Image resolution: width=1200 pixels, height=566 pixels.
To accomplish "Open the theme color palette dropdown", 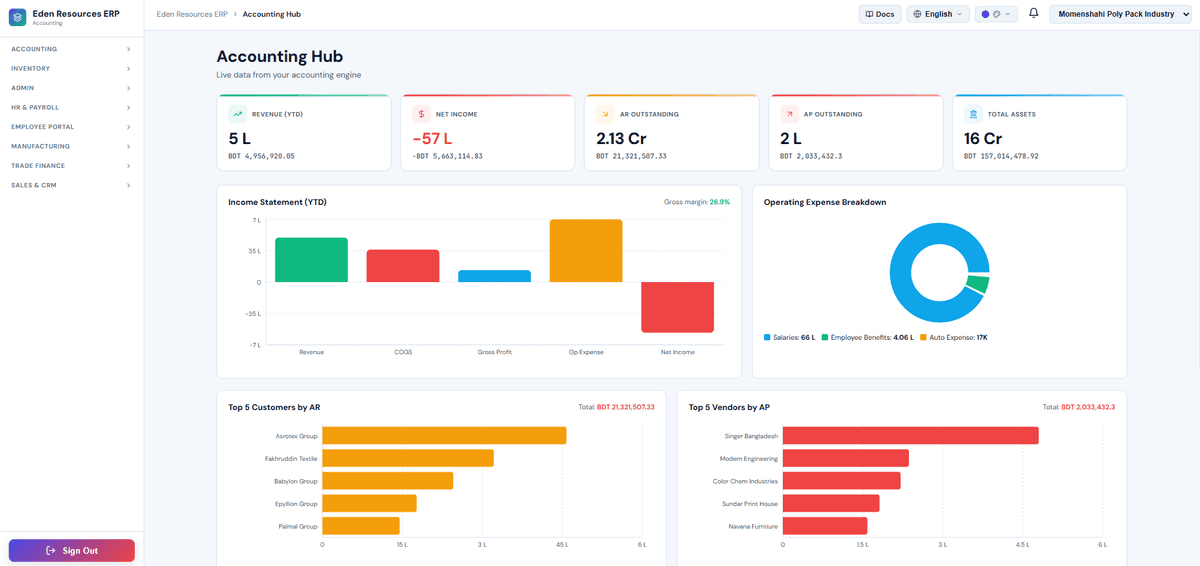I will click(996, 14).
